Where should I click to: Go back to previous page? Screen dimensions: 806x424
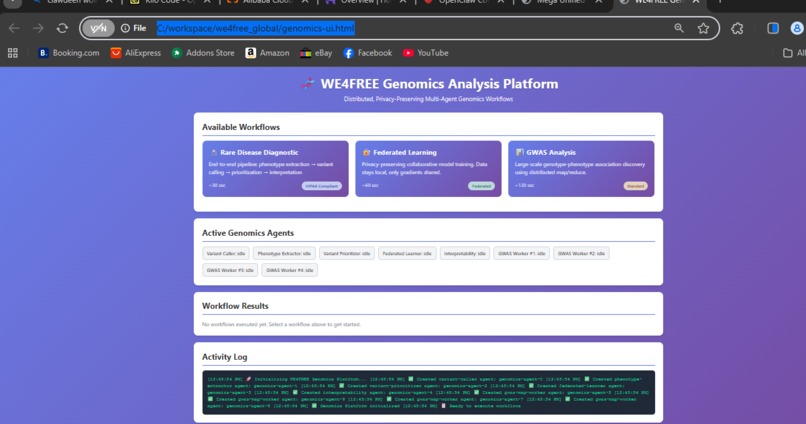click(14, 28)
